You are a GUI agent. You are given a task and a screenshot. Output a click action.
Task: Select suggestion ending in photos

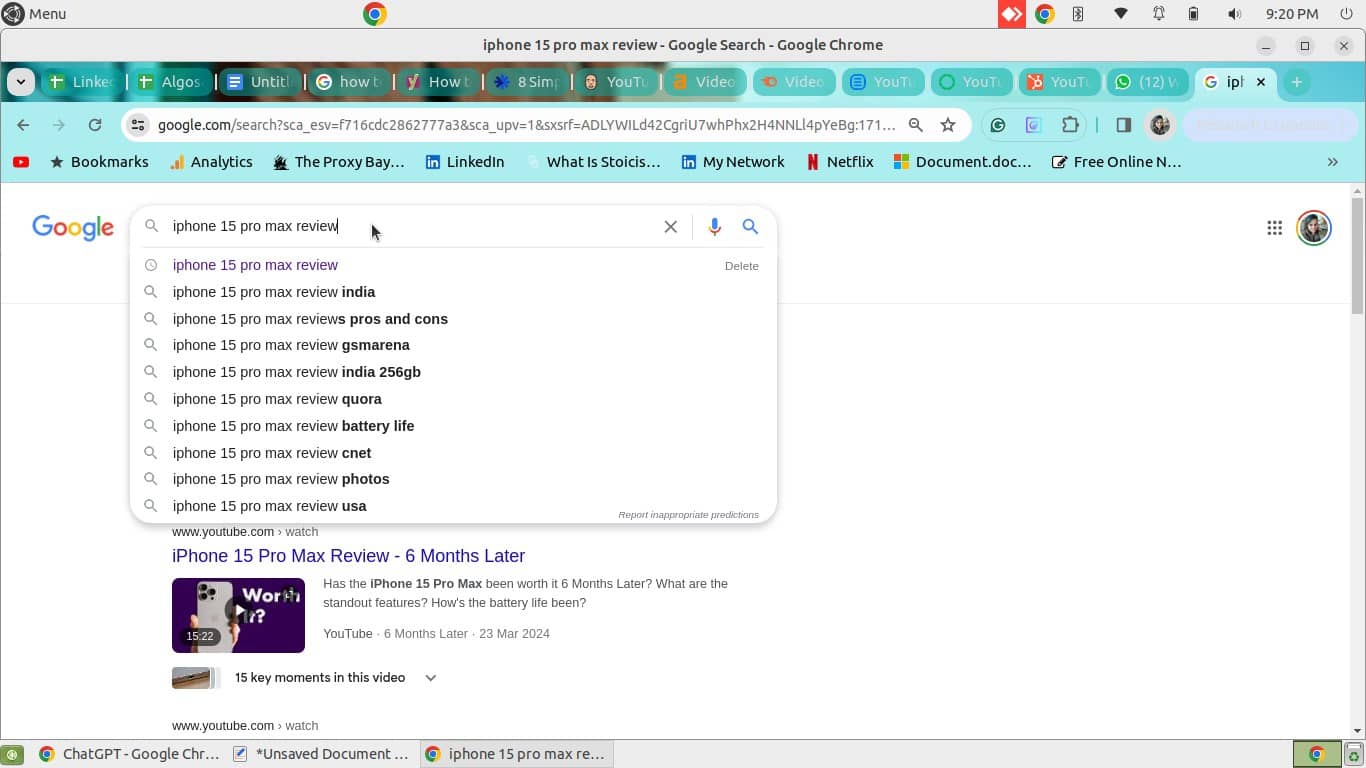click(453, 479)
